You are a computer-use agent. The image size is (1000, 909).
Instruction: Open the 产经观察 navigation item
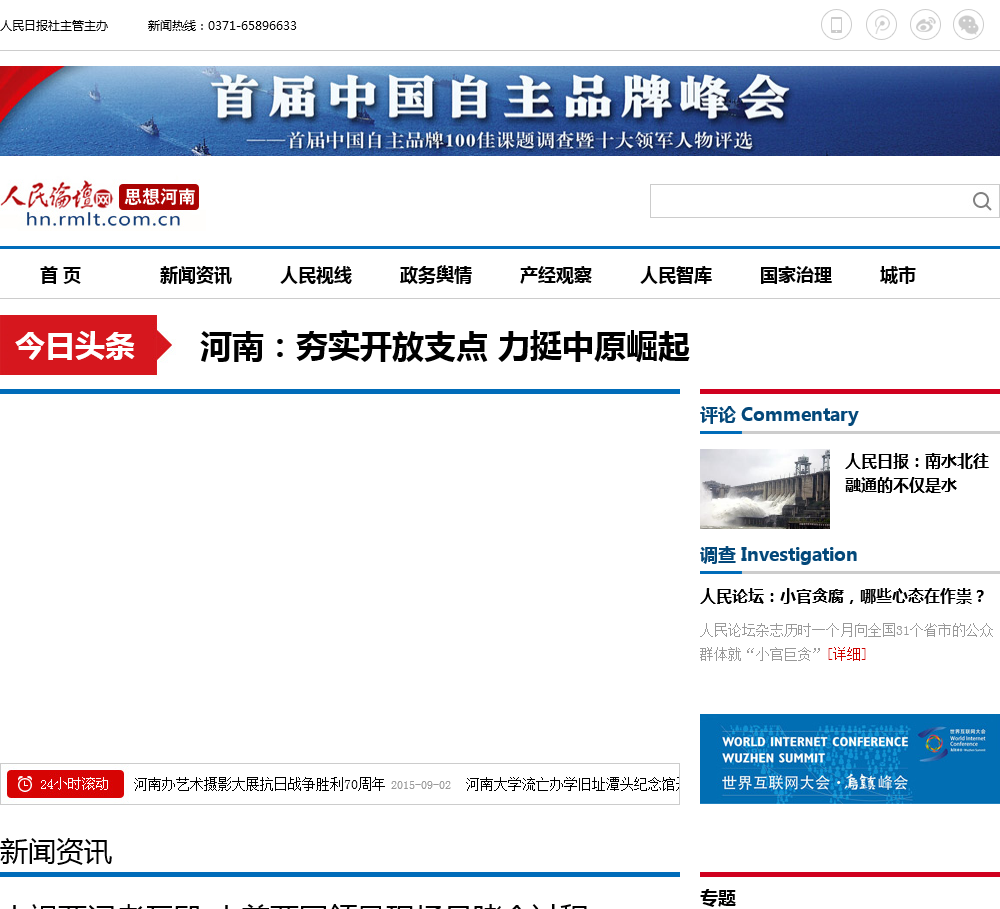tap(555, 276)
